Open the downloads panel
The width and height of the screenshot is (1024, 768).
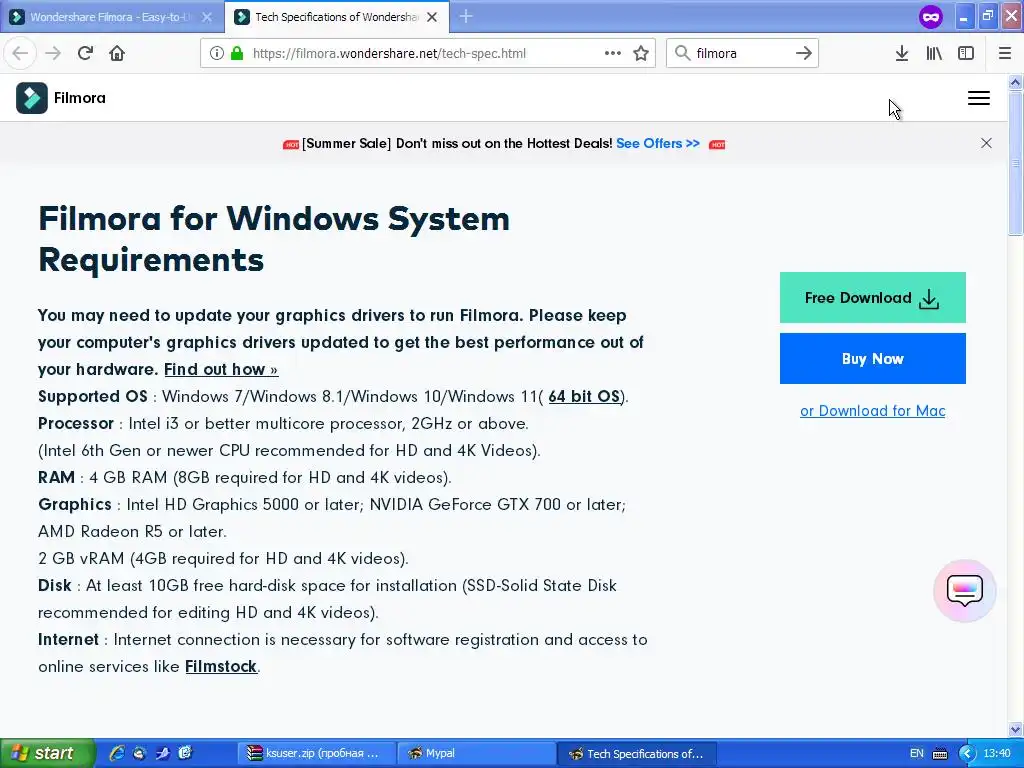902,53
